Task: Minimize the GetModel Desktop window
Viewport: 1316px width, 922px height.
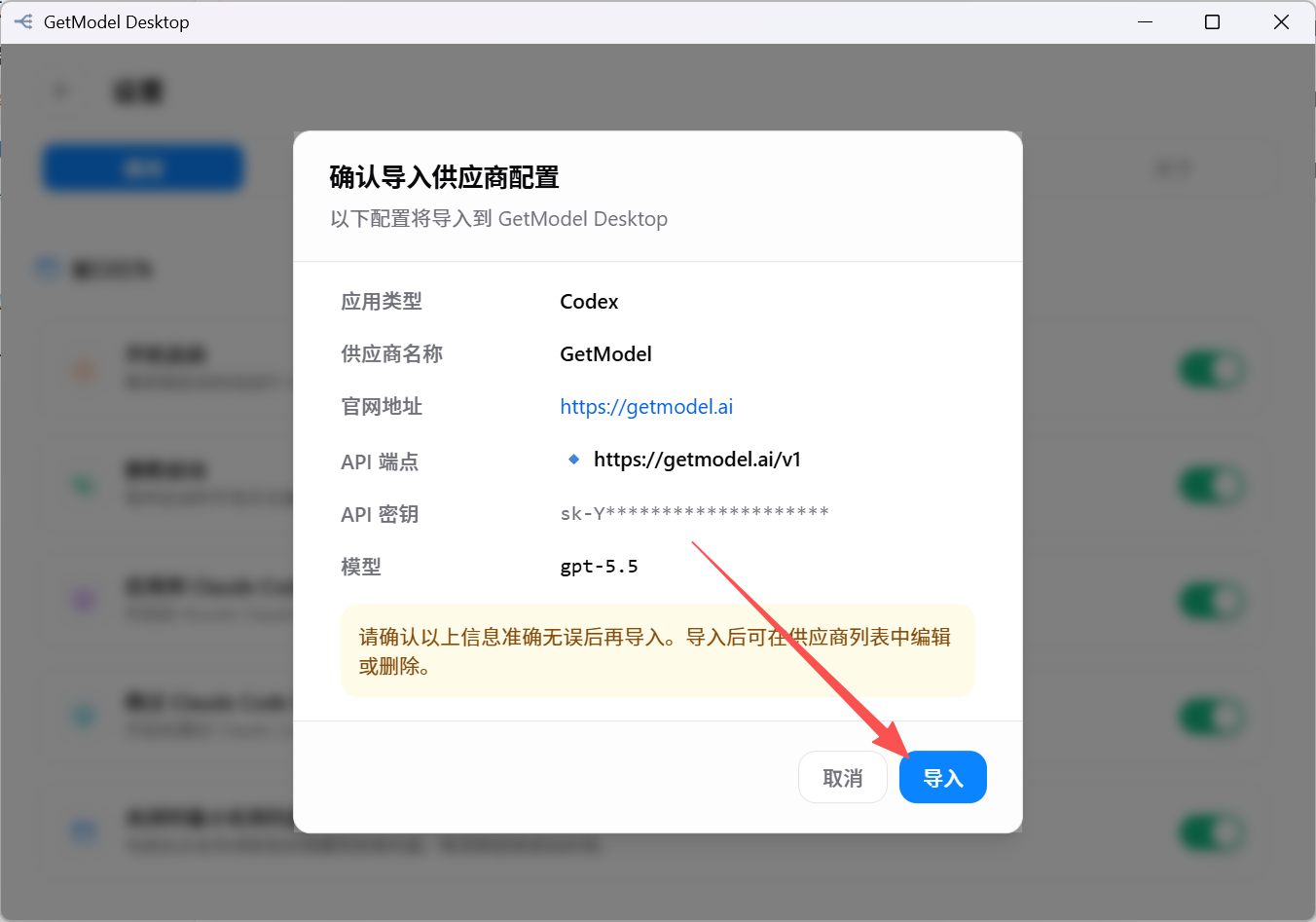Action: click(x=1145, y=21)
